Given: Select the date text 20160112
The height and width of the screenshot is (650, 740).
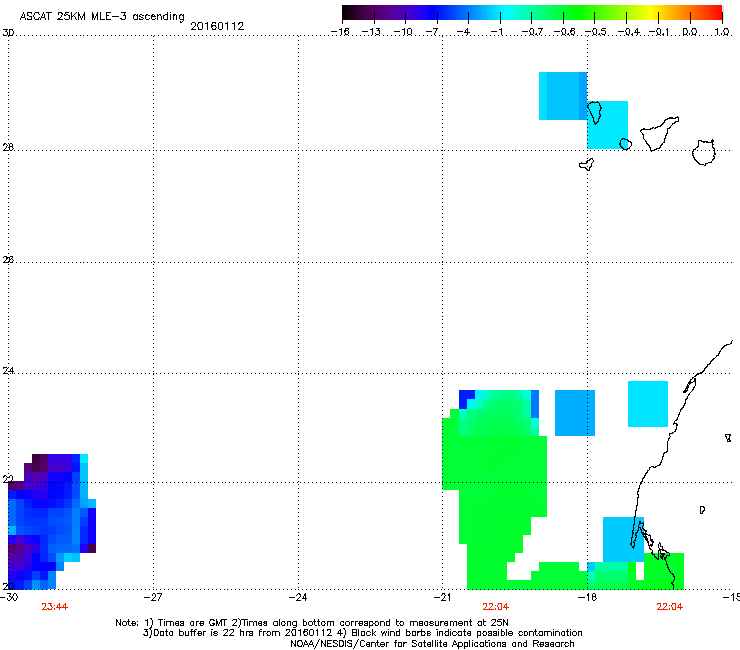Looking at the screenshot, I should coord(217,26).
